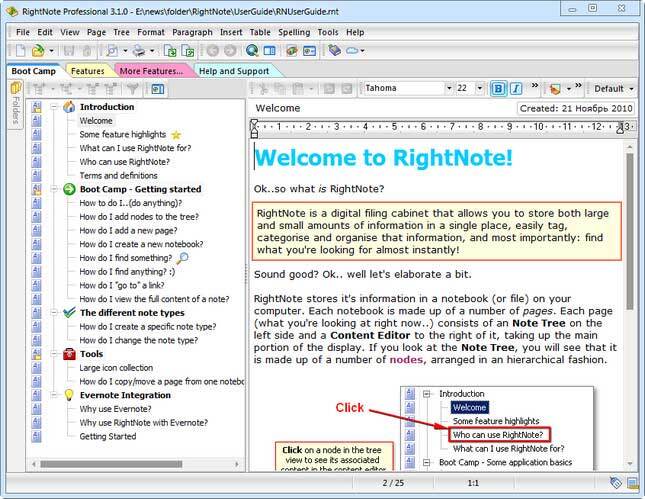
Task: Click the cloud sync icon
Action: [352, 51]
